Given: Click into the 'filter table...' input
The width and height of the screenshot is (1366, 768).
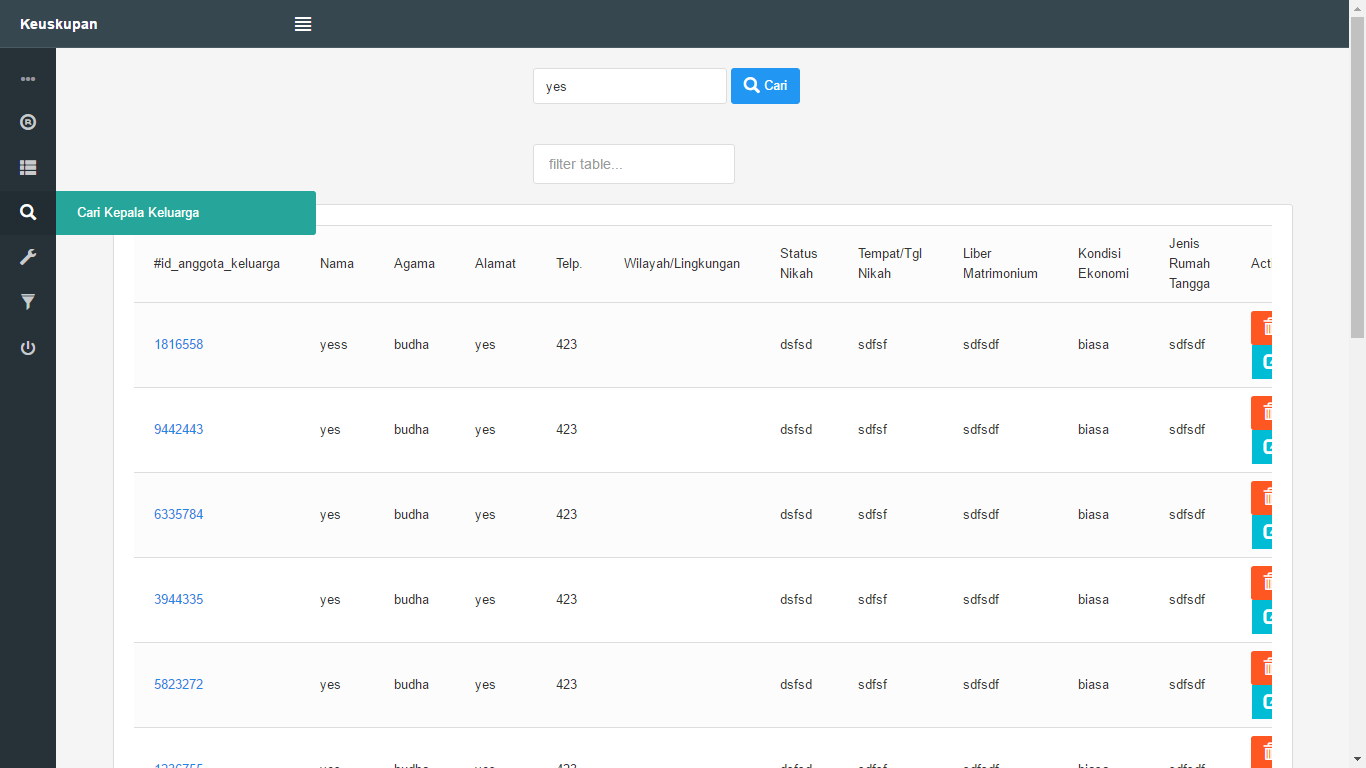Looking at the screenshot, I should tap(634, 164).
